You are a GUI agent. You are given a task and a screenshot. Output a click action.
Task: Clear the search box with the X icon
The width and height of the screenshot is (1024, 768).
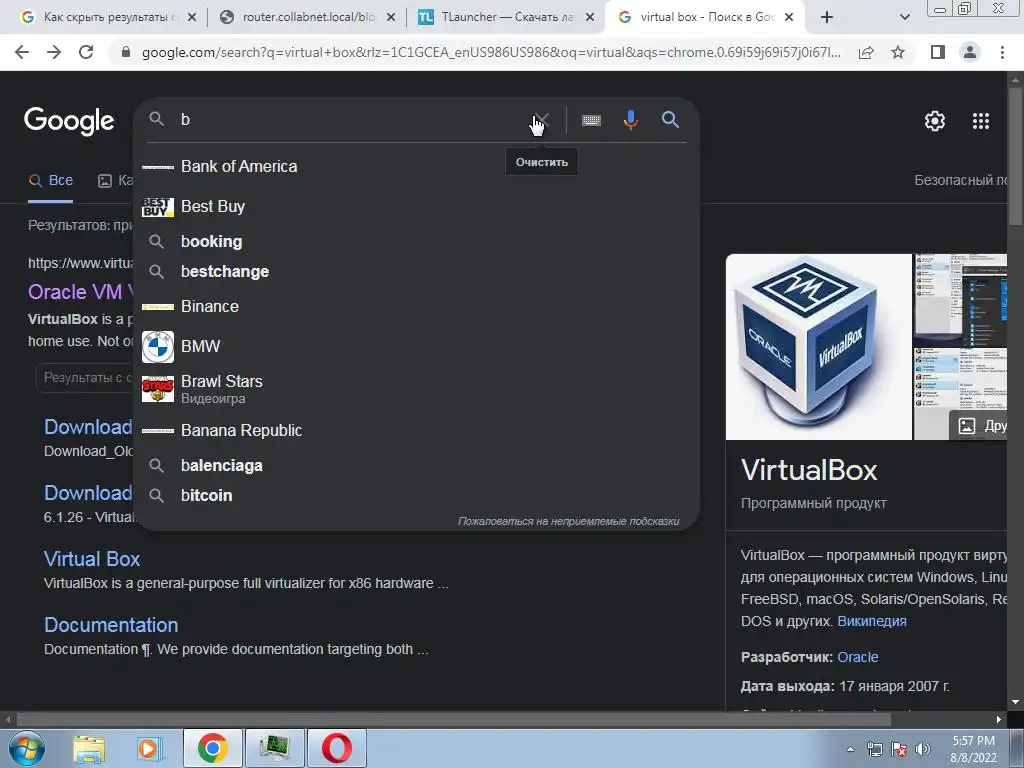(x=541, y=120)
